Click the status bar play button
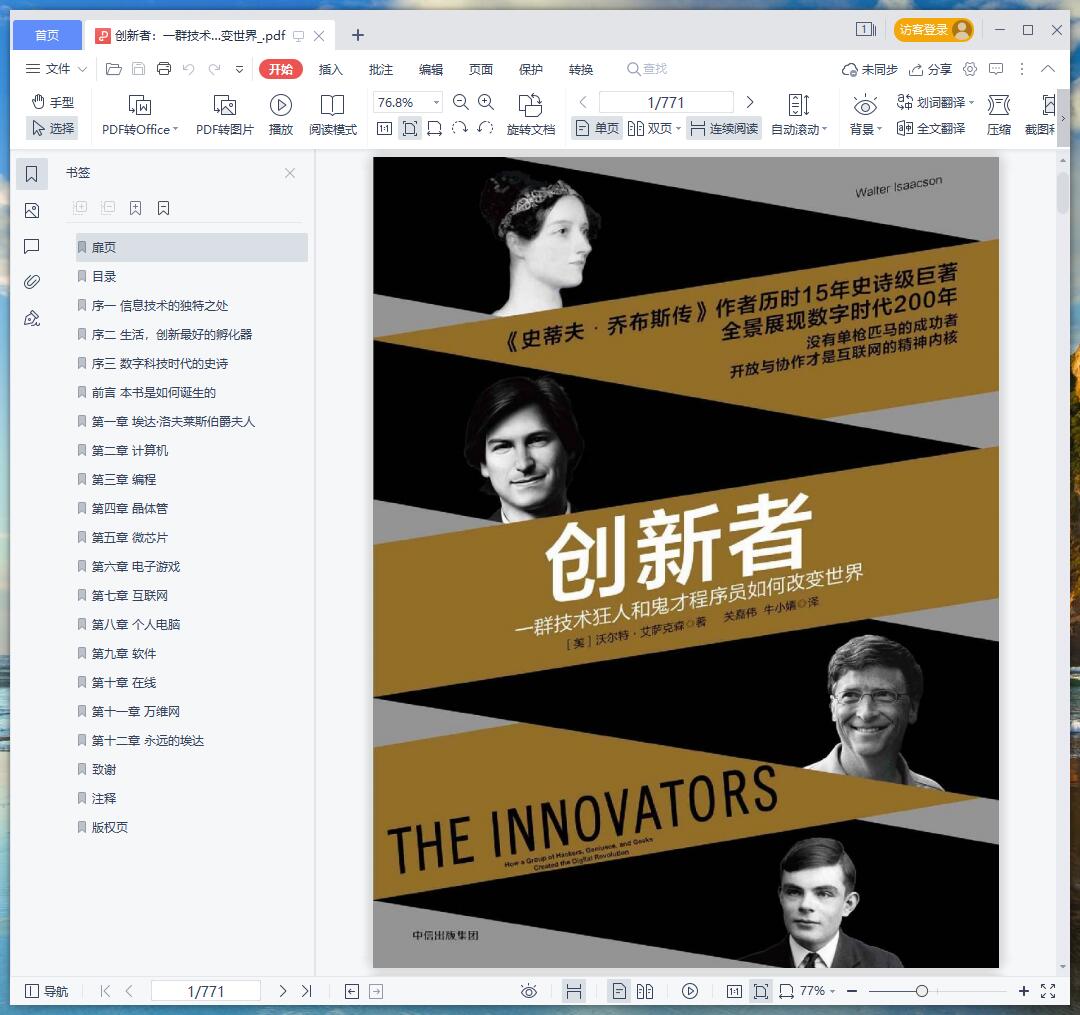 (689, 991)
